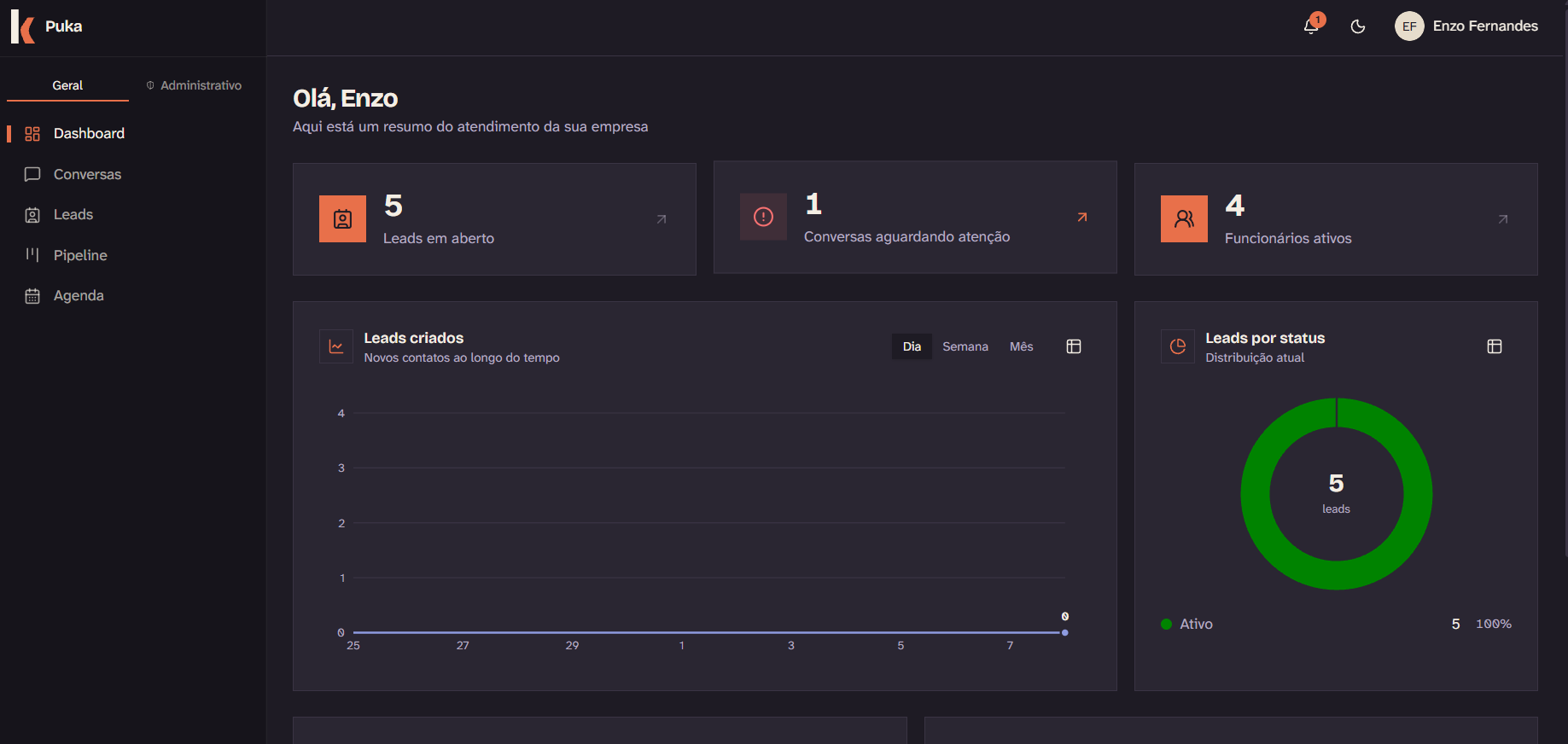This screenshot has height=744, width=1568.
Task: Show Leads por status table view
Action: [x=1495, y=346]
